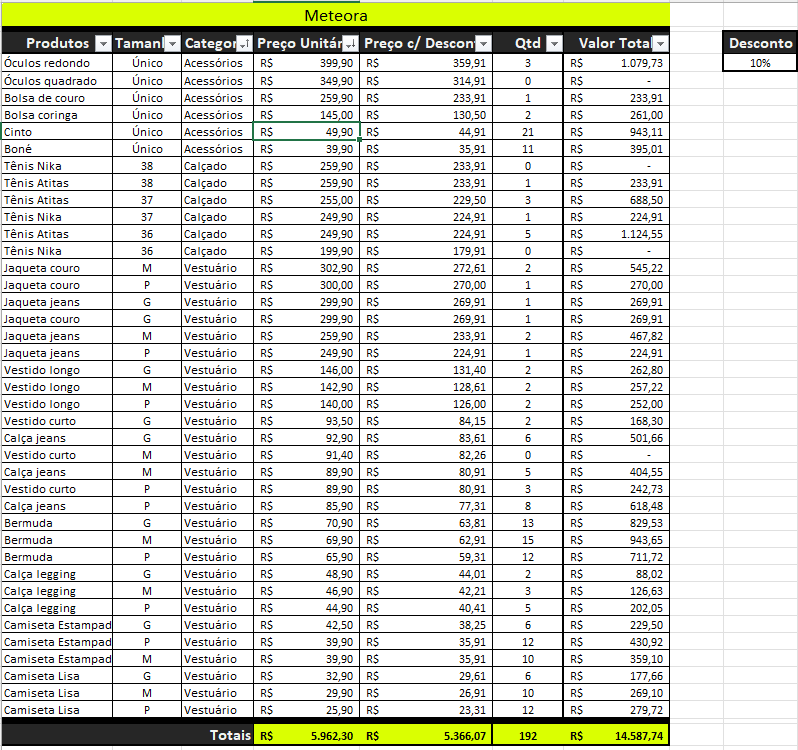This screenshot has width=798, height=750.
Task: Click the 300,00 unit price cell
Action: click(306, 285)
